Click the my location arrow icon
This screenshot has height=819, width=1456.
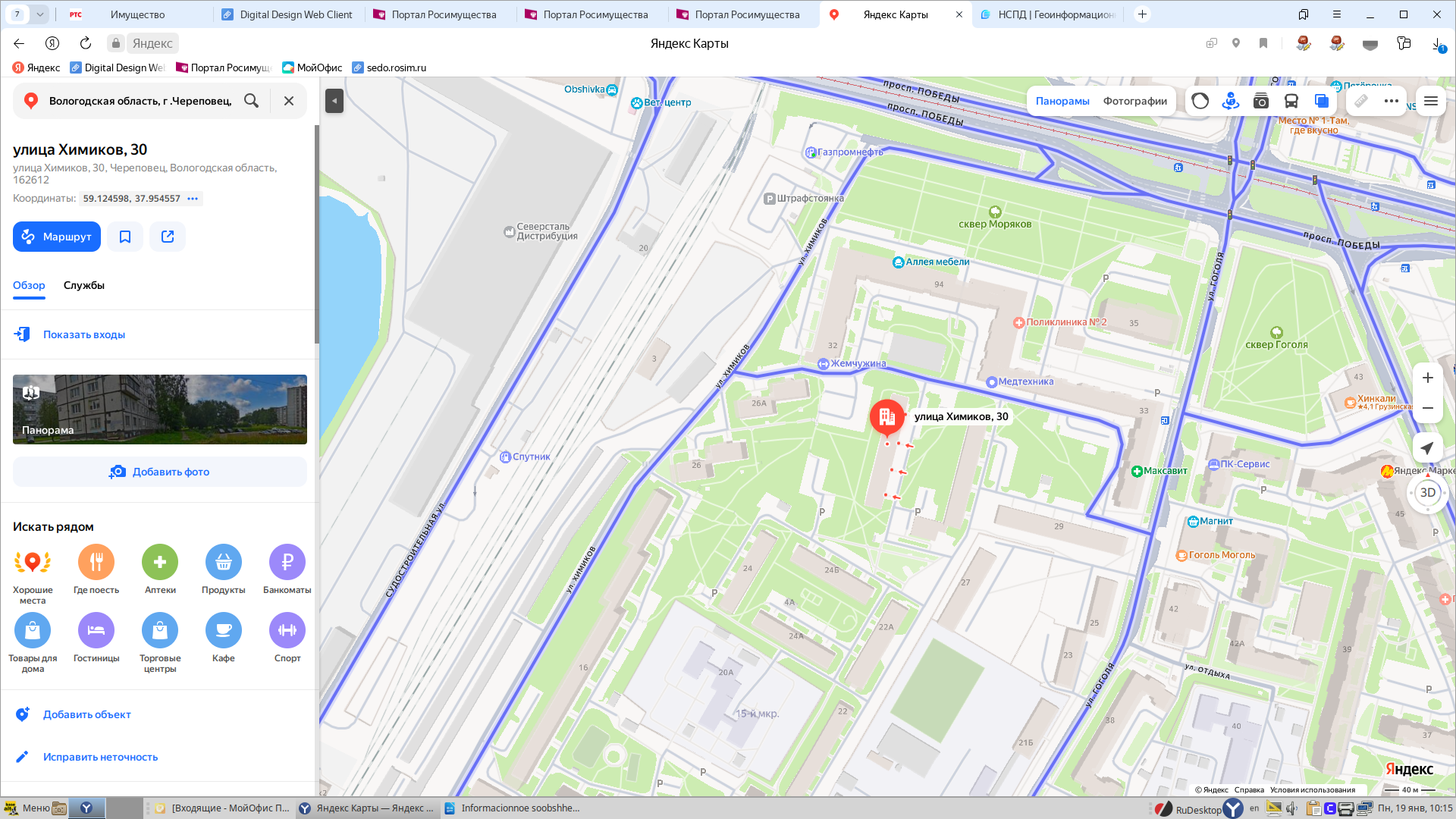1427,448
